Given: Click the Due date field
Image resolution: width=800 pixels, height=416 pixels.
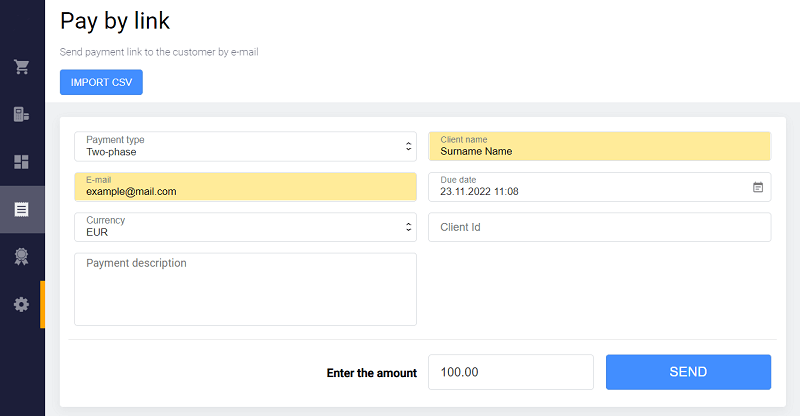Looking at the screenshot, I should point(590,187).
